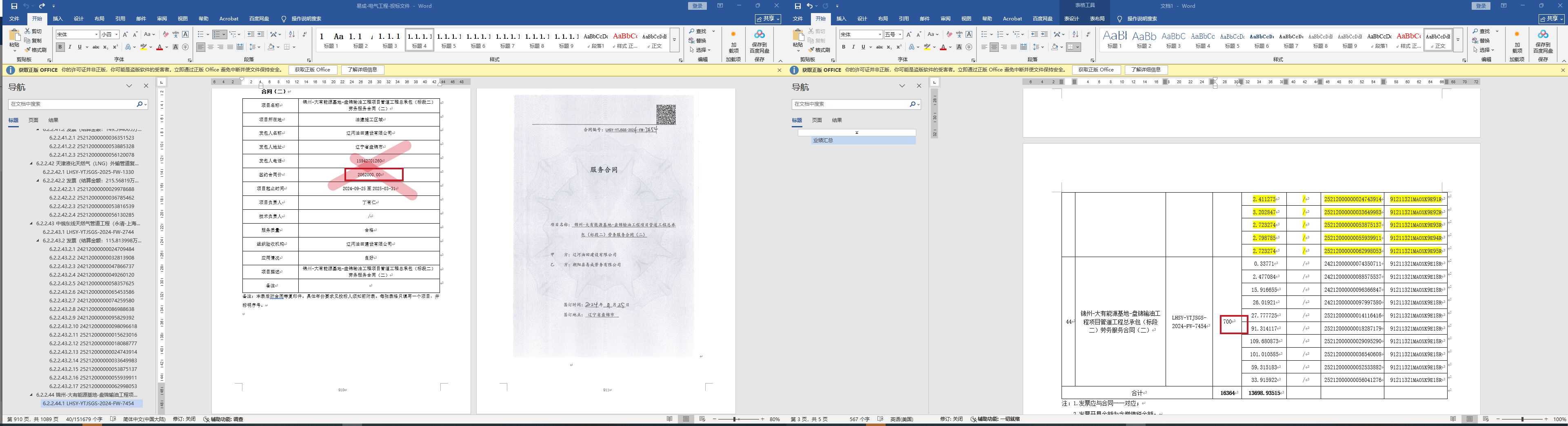Click zoom slider in left Word status bar
The width and height of the screenshot is (1568, 426).
click(x=735, y=419)
